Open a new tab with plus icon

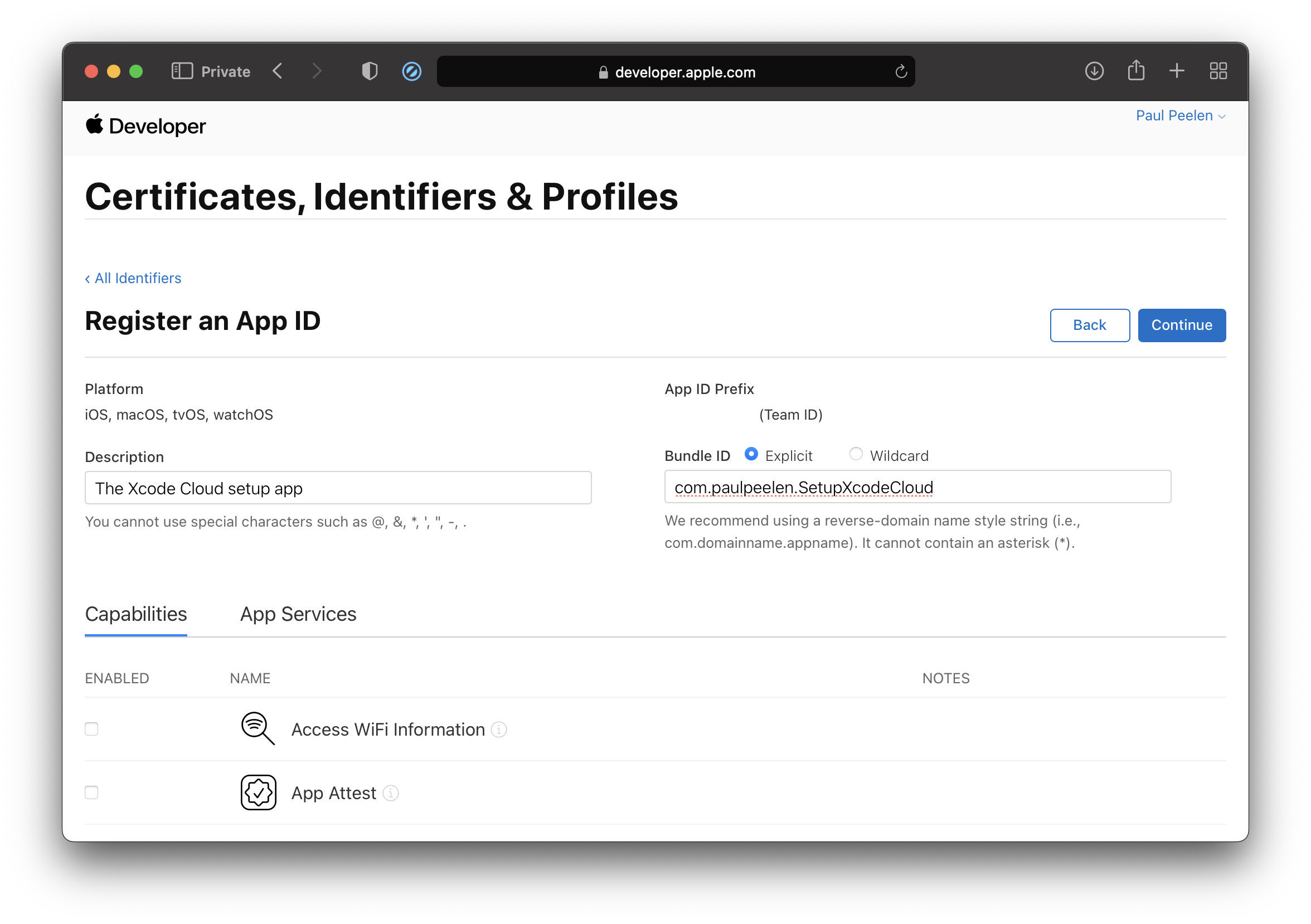1176,71
